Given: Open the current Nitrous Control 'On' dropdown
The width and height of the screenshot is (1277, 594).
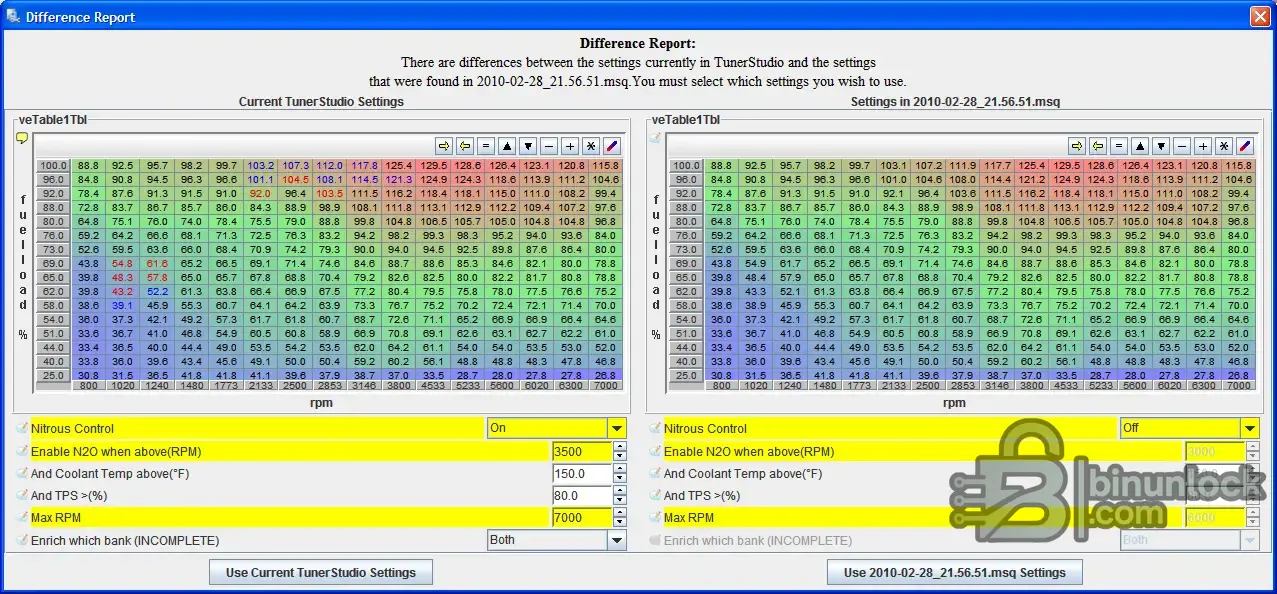Looking at the screenshot, I should click(556, 428).
